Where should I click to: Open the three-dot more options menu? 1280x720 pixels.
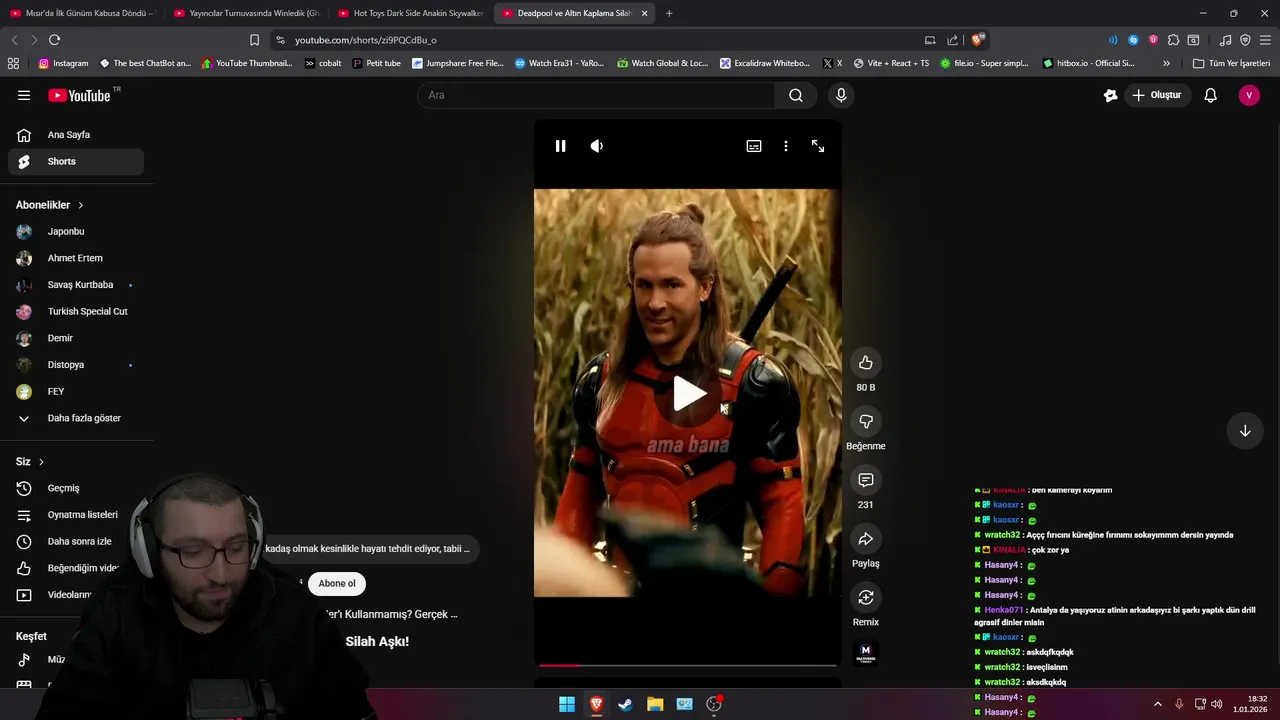click(786, 146)
